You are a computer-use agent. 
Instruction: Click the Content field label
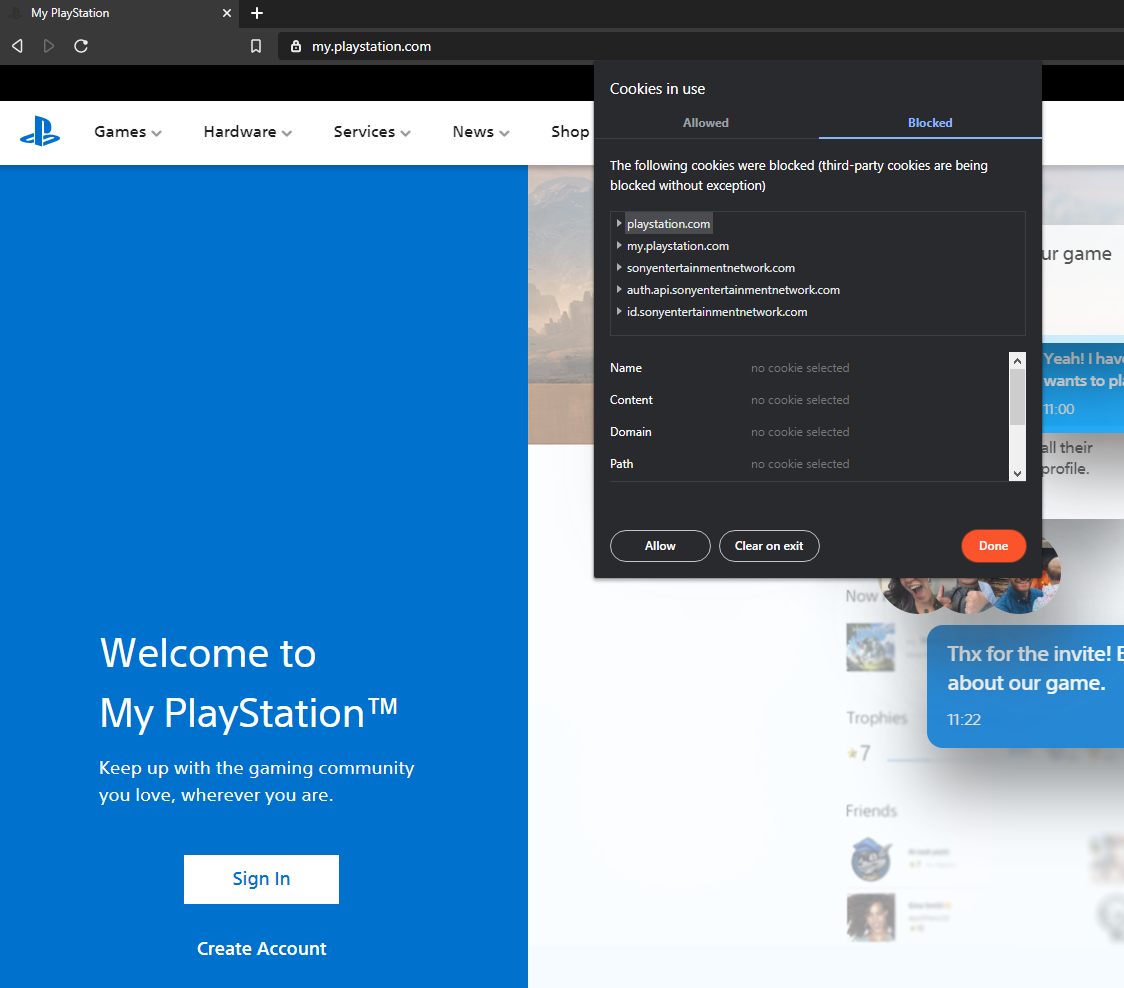631,400
